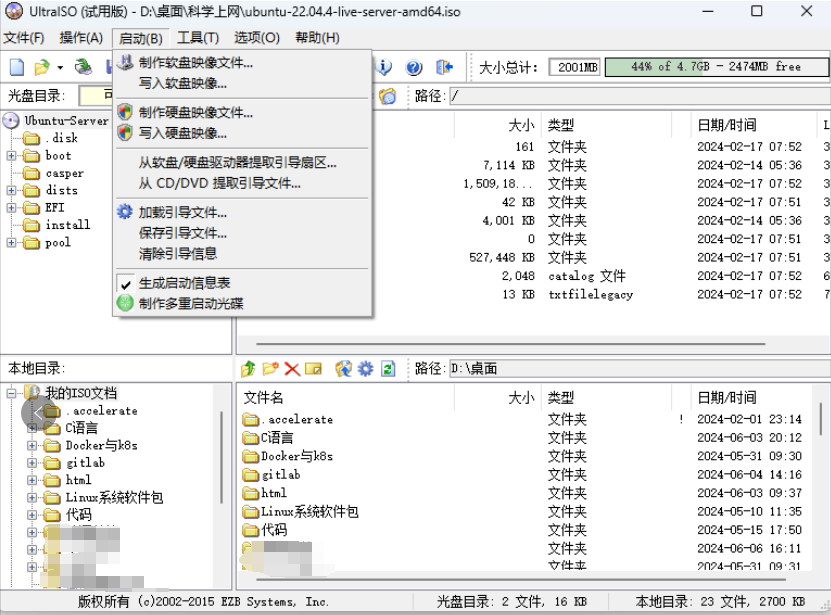Click the yellow rename folder icon in local toolbar
Image resolution: width=831 pixels, height=615 pixels.
[x=314, y=368]
